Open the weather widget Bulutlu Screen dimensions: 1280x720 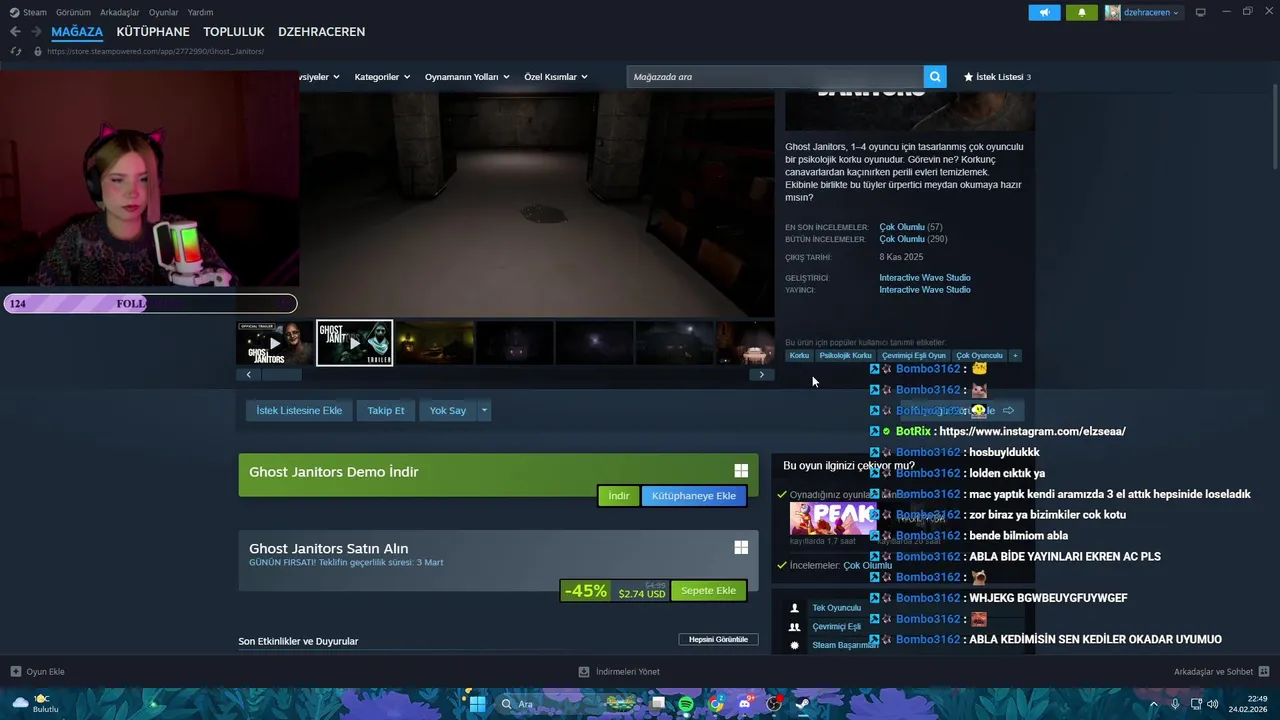(35, 704)
